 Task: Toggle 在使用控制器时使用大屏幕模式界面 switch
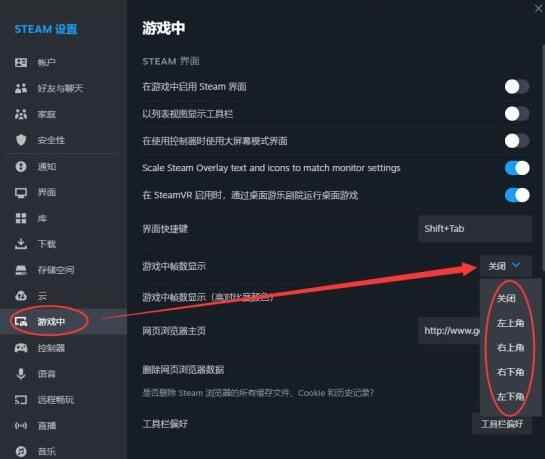pos(517,141)
